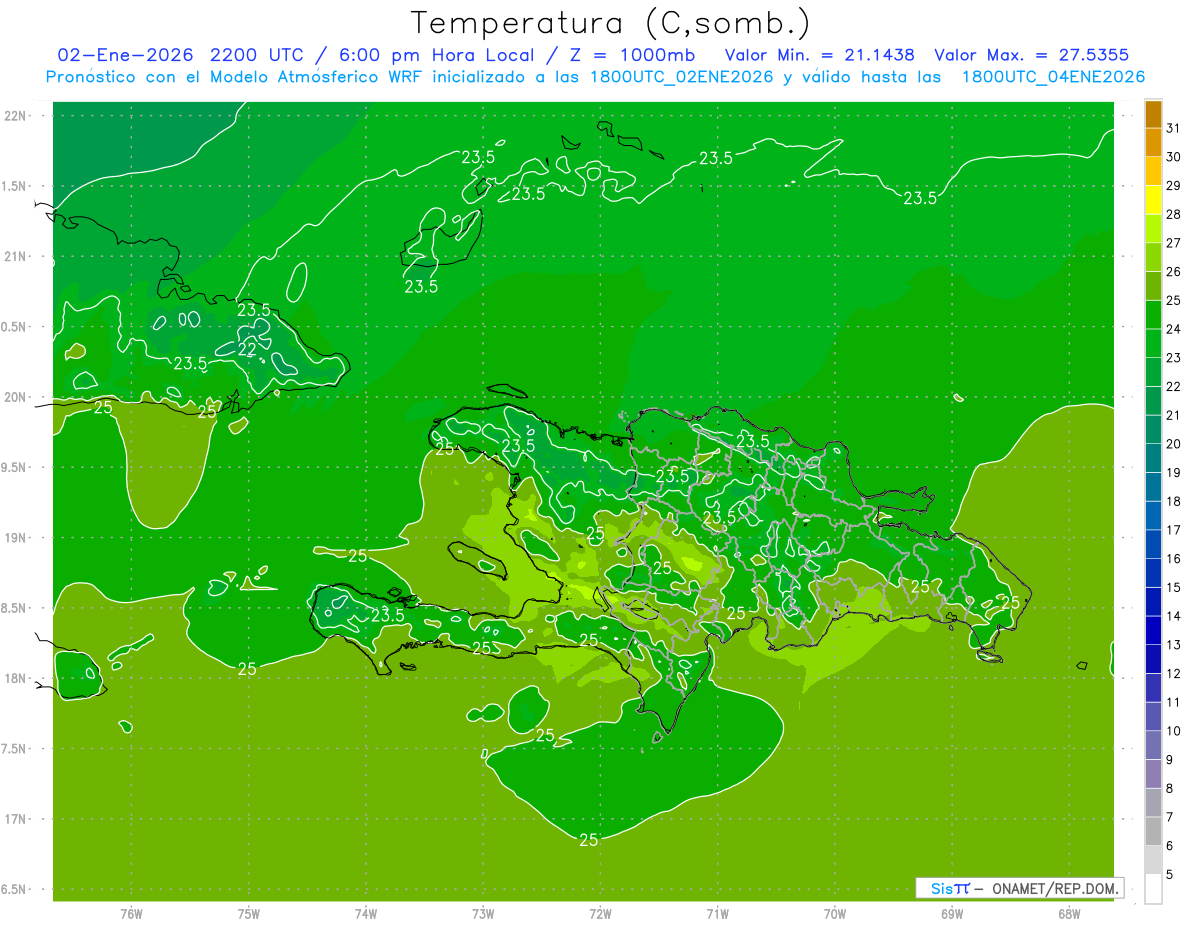Image resolution: width=1200 pixels, height=927 pixels.
Task: Click the '19N' latitude axis label
Action: click(16, 538)
